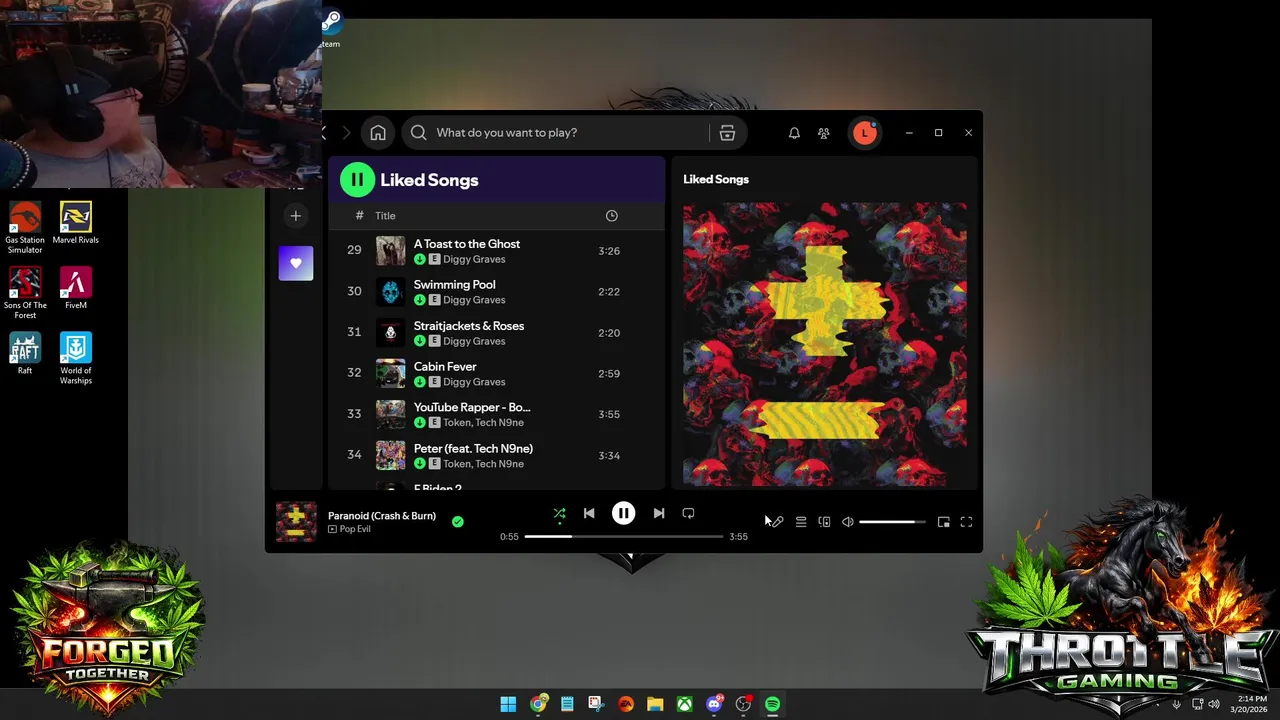
Task: Open the What's New bell notifications
Action: (x=794, y=133)
